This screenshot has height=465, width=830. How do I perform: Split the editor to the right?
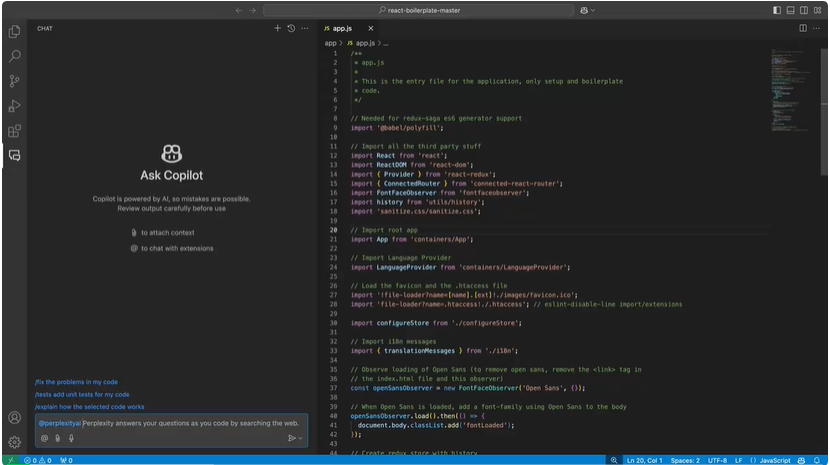coord(803,28)
